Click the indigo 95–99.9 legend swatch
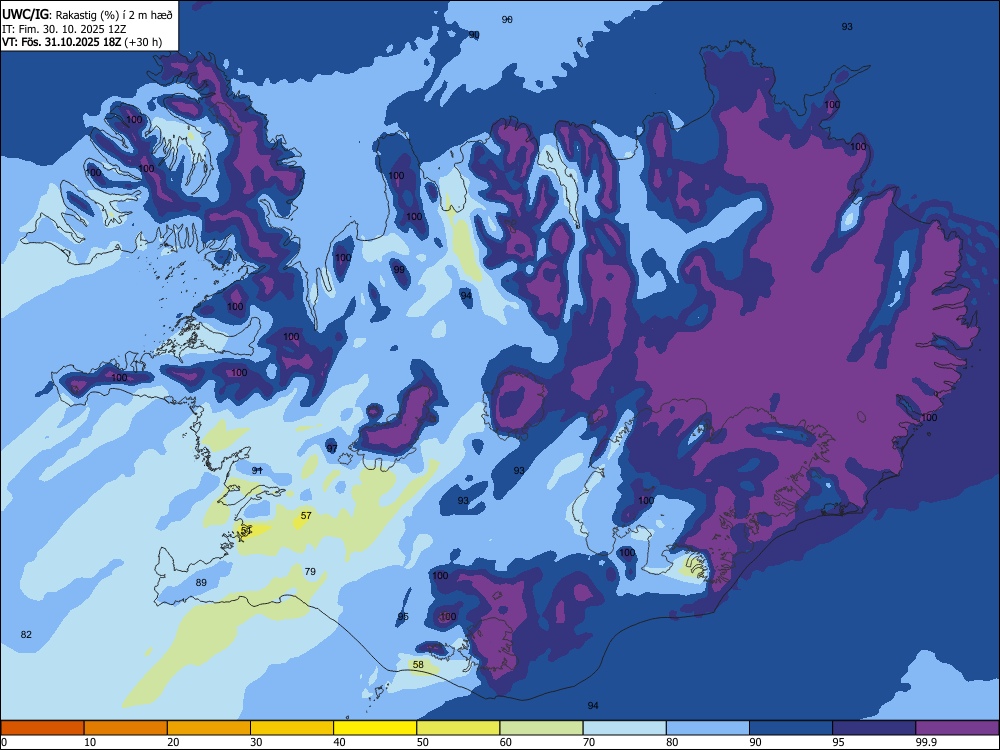Viewport: 1000px width, 750px height. (x=874, y=728)
